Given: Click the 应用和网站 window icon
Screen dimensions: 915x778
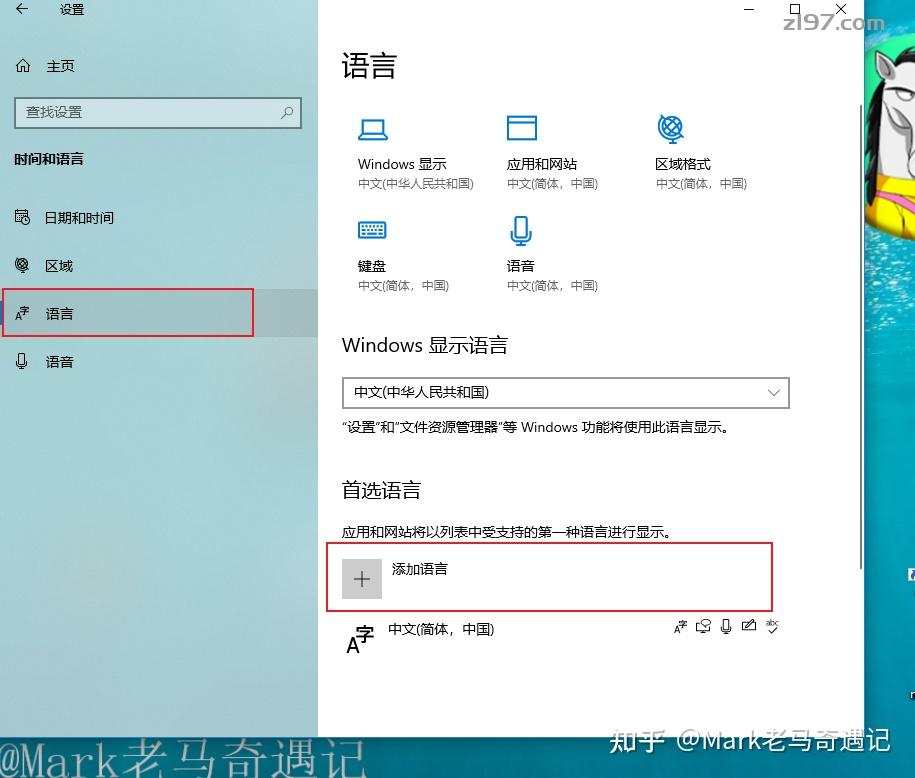Looking at the screenshot, I should click(522, 128).
